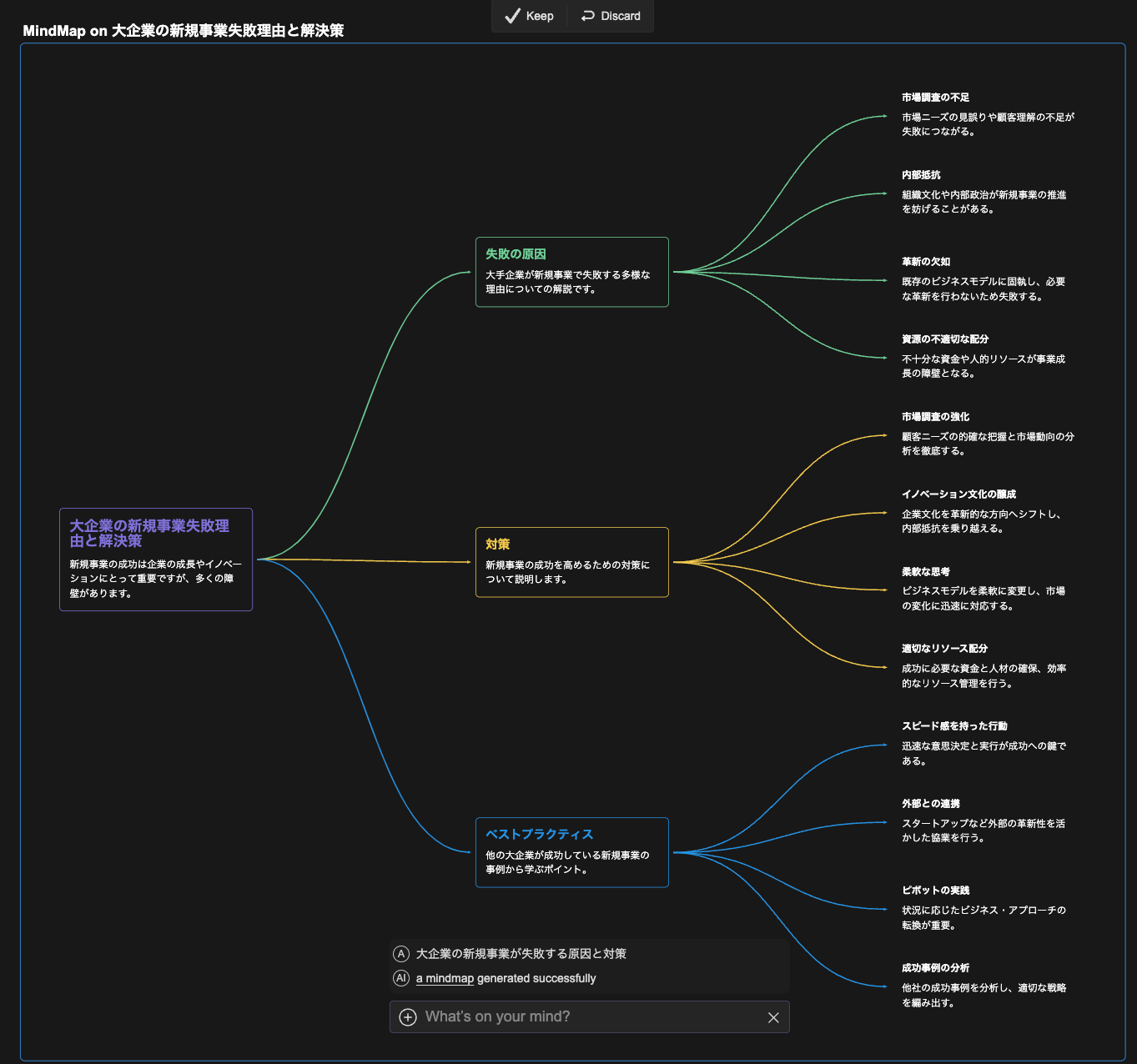
Task: Click the "AI" assistant avatar icon
Action: [401, 978]
